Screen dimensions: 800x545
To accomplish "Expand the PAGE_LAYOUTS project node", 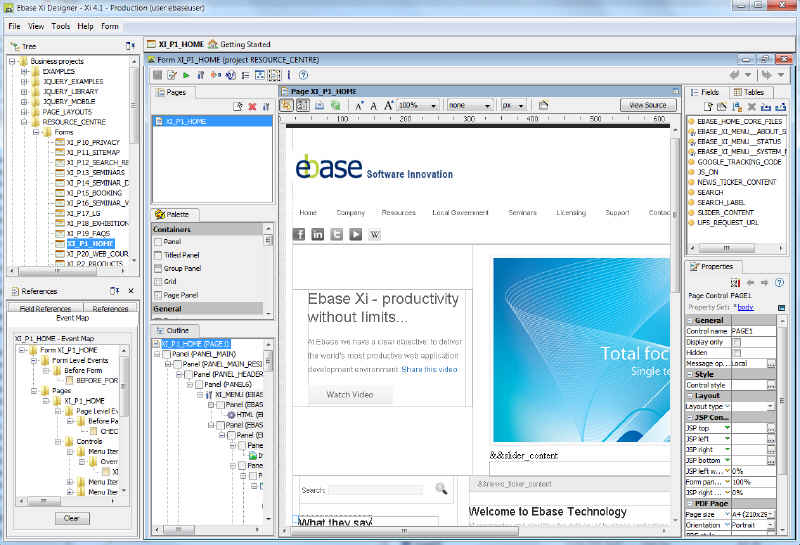I will [x=24, y=112].
